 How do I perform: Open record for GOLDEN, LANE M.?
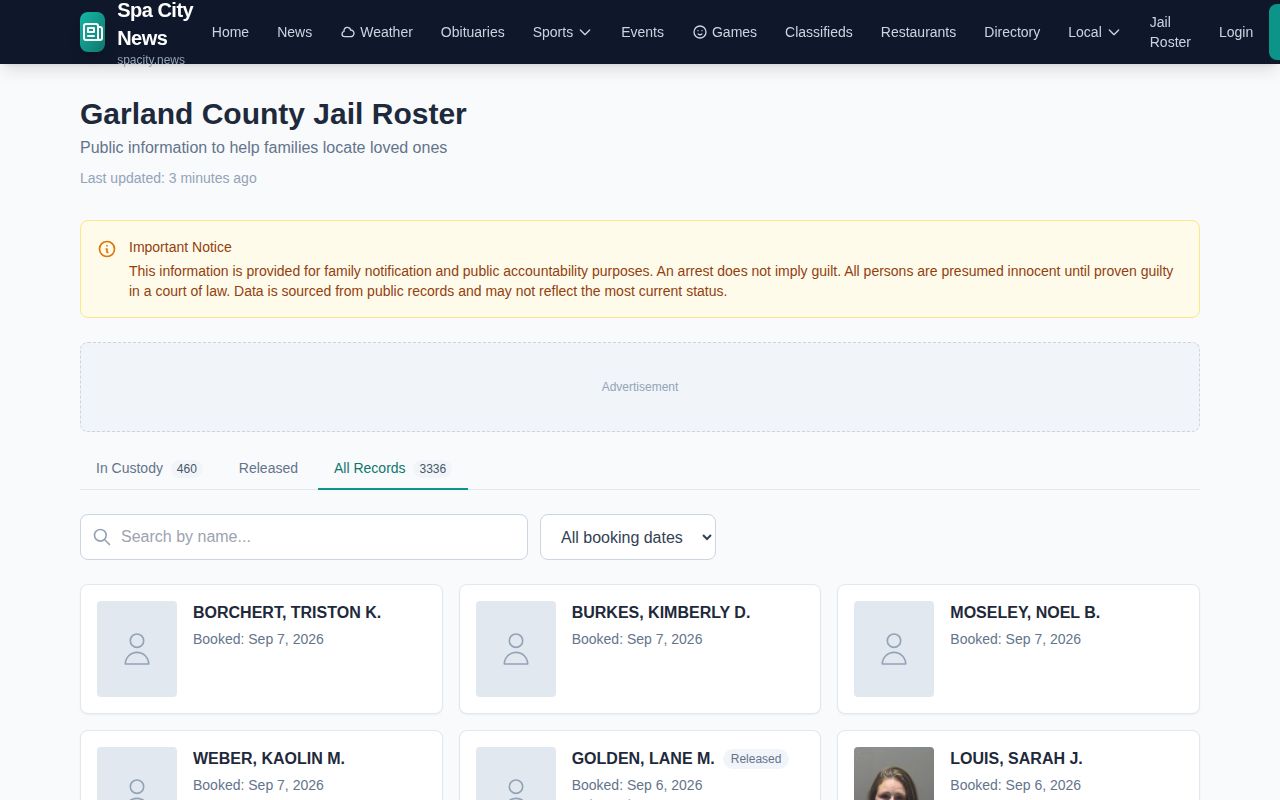click(x=640, y=766)
